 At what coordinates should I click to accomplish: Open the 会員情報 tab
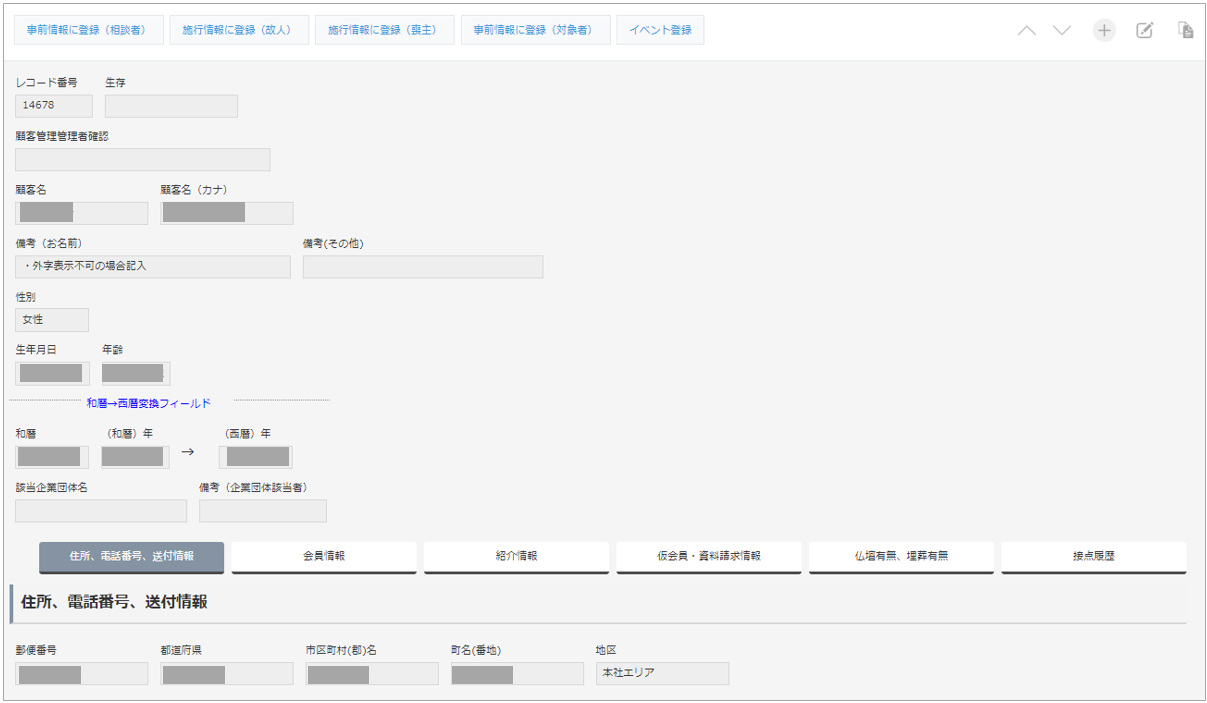point(324,556)
